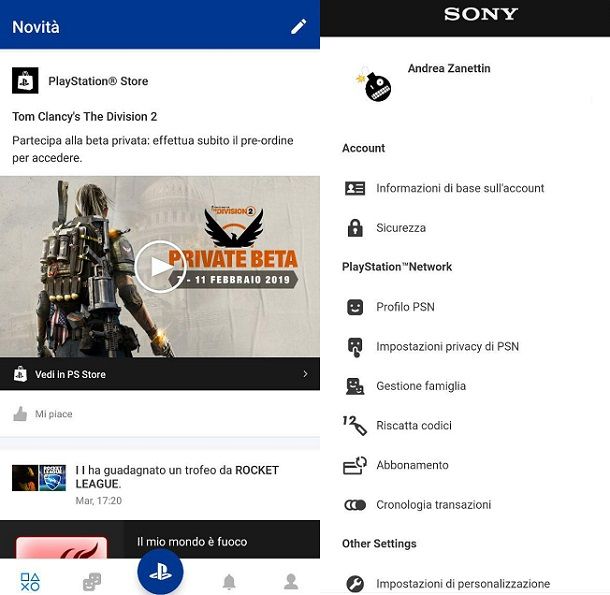Tap the account info ID card icon
Viewport: 610px width, 595px height.
coord(355,188)
